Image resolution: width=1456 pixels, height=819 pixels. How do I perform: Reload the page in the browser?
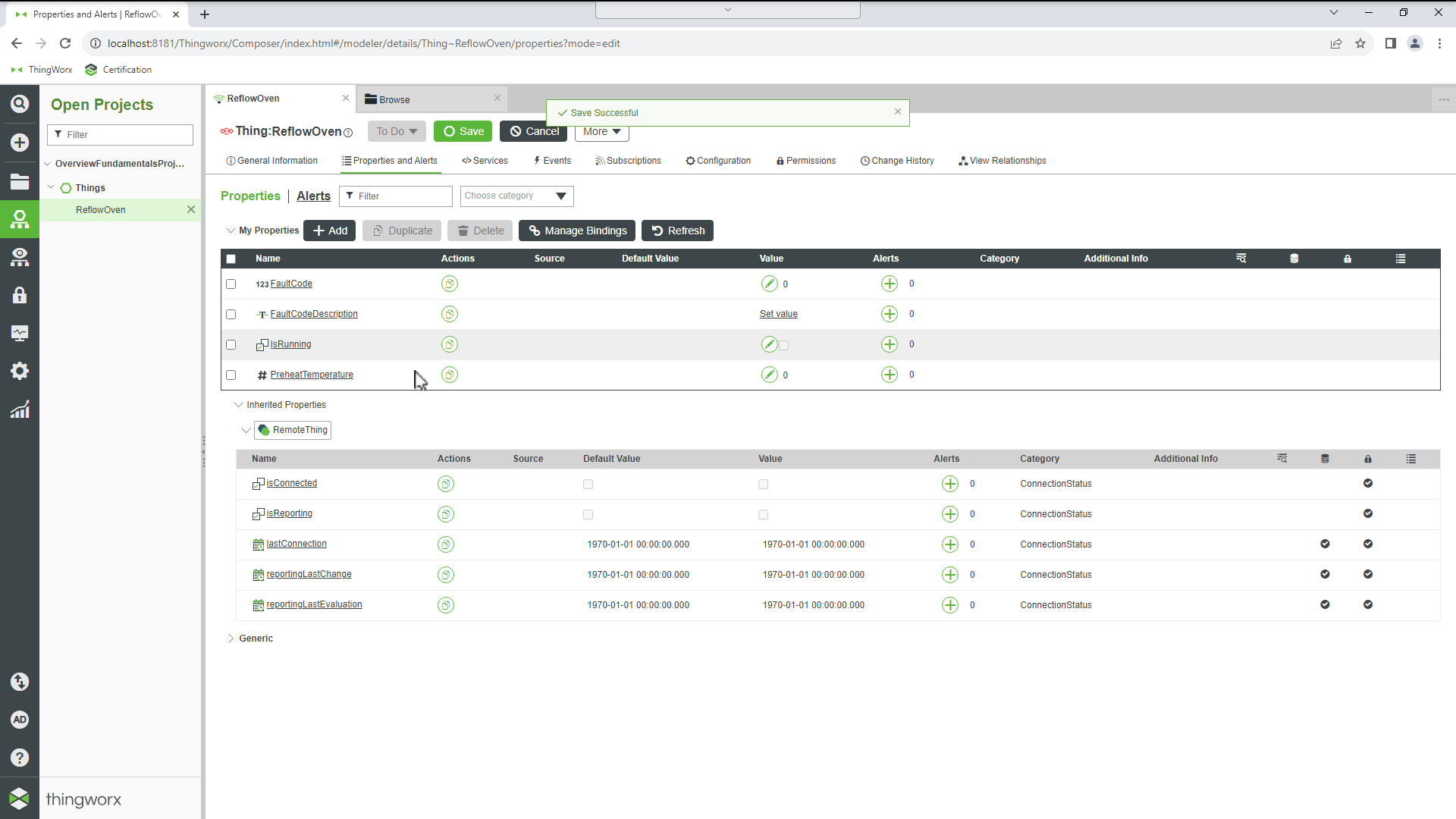[65, 43]
